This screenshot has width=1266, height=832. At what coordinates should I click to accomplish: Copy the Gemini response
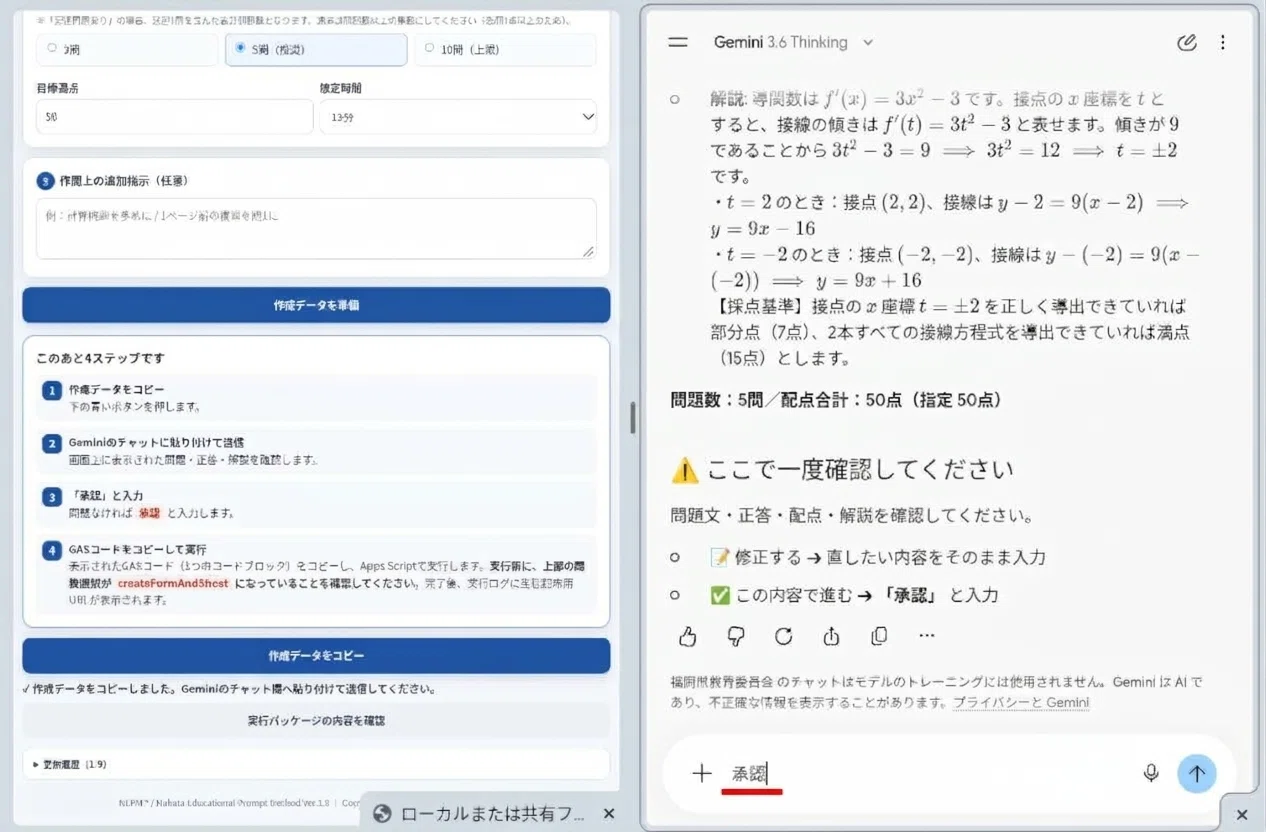tap(879, 636)
